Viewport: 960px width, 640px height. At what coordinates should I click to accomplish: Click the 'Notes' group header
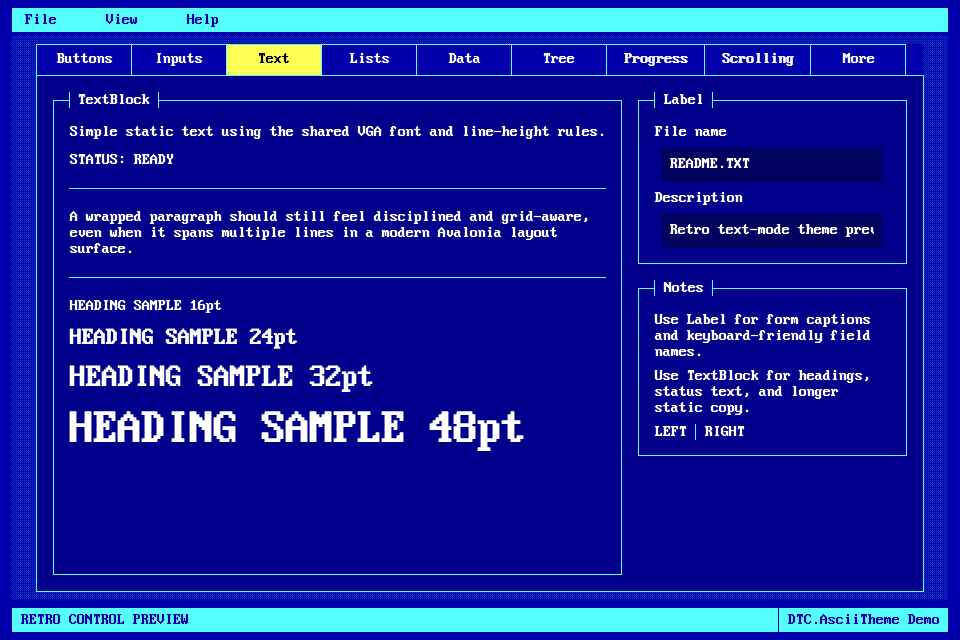[x=683, y=288]
